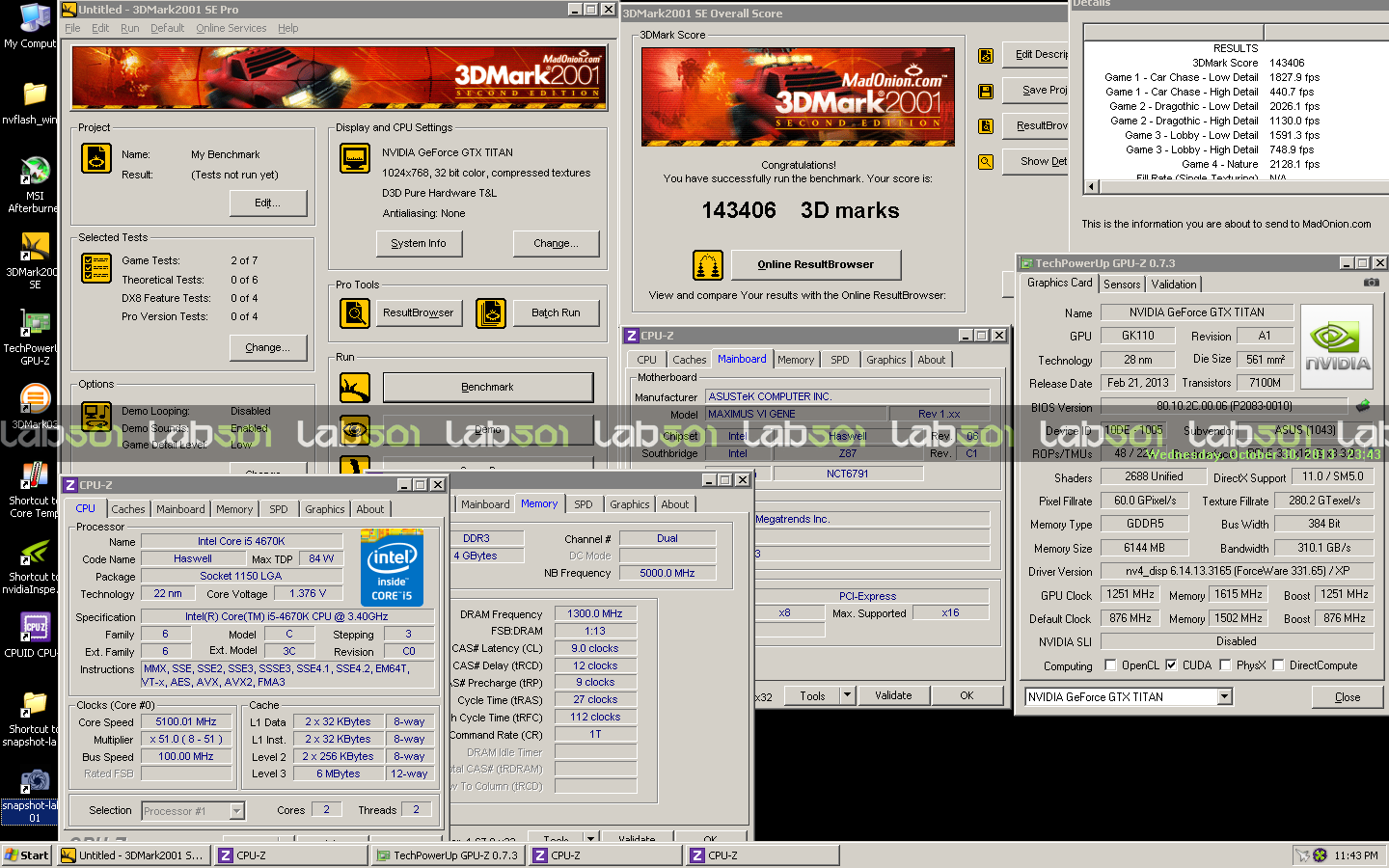Screen dimensions: 1389x868
Task: Enable the OpenCL checkbox in GPU-Z
Action: [x=1110, y=665]
